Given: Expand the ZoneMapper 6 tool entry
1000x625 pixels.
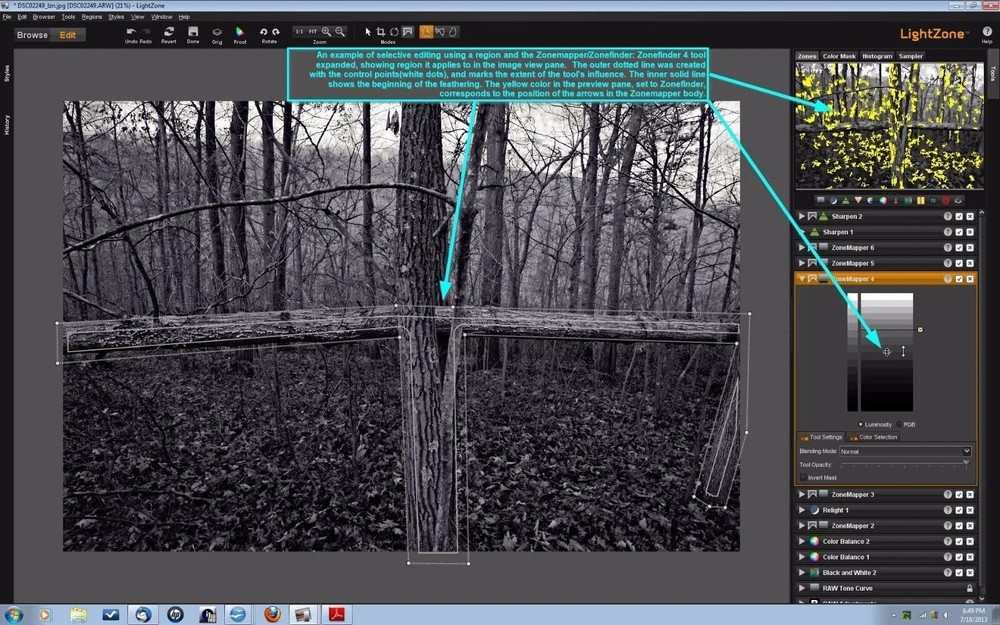Looking at the screenshot, I should (802, 247).
